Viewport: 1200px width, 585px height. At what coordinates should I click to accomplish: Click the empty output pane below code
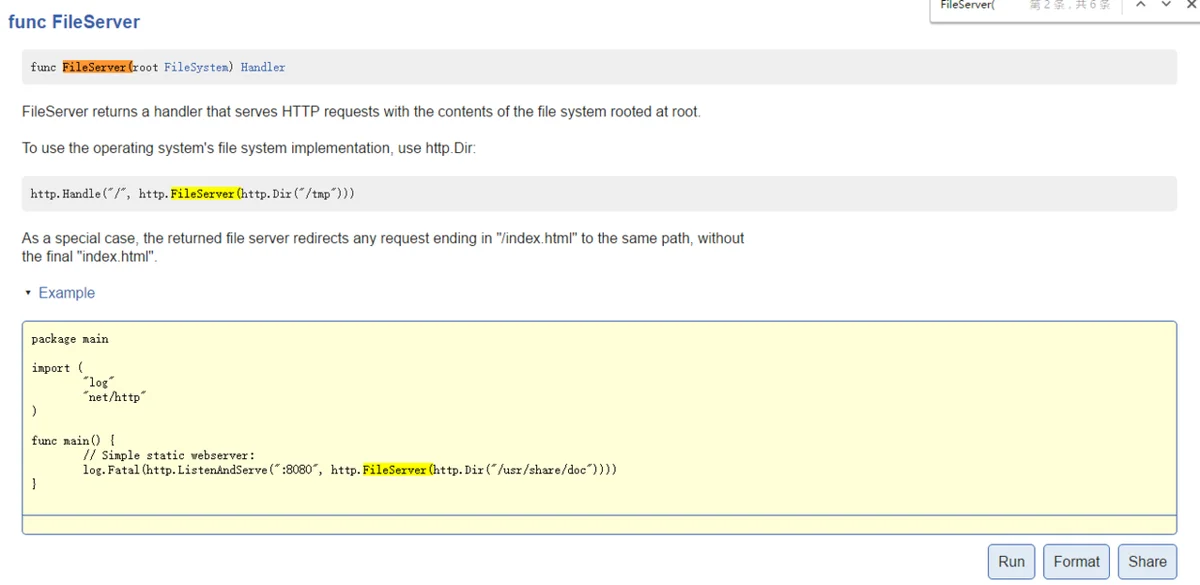coord(598,525)
